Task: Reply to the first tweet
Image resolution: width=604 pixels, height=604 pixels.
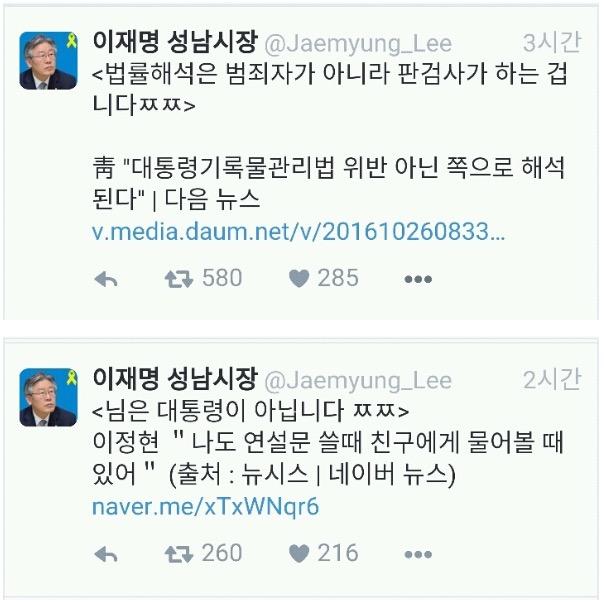Action: click(x=106, y=279)
